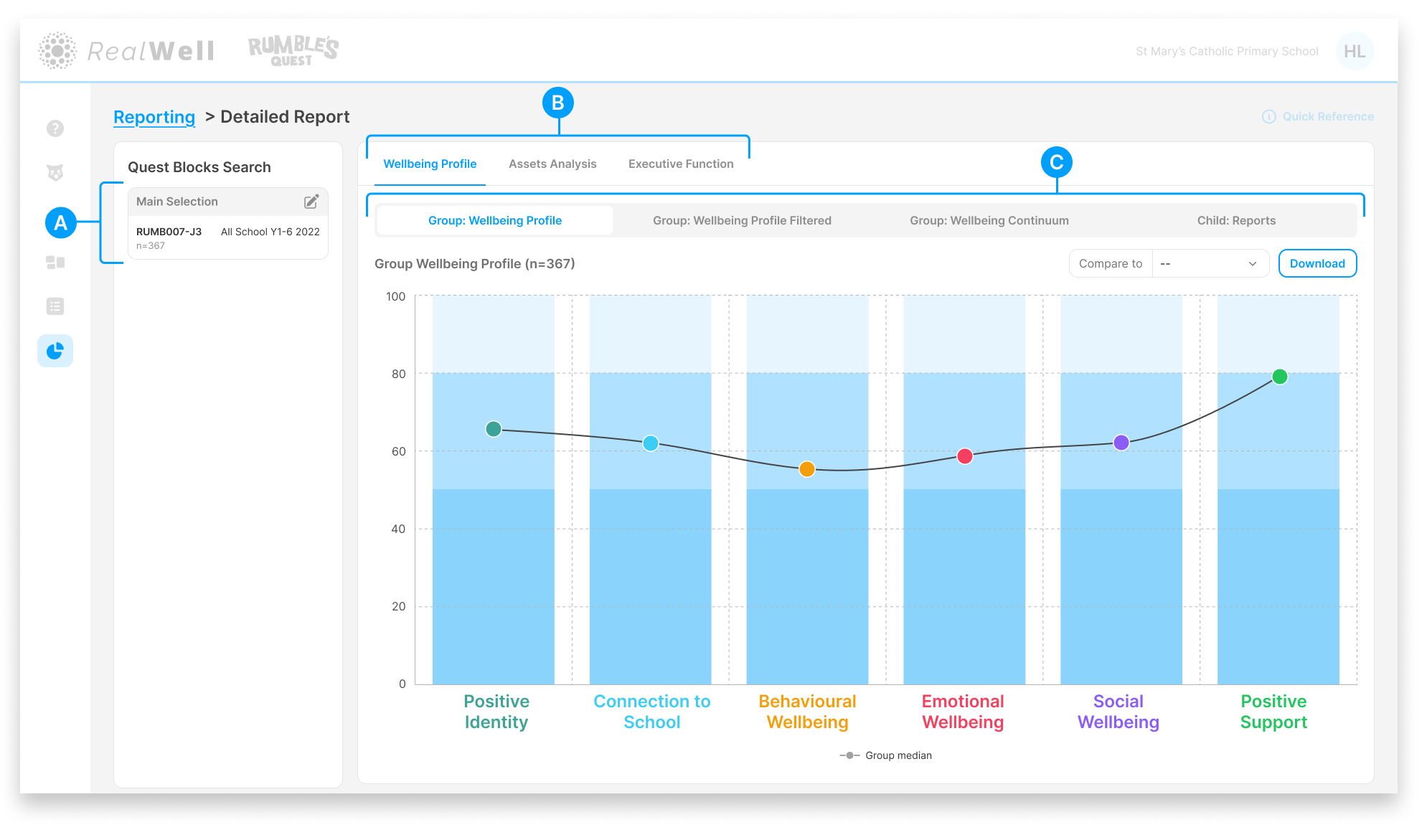Click the Download button
1427x840 pixels.
click(1317, 263)
